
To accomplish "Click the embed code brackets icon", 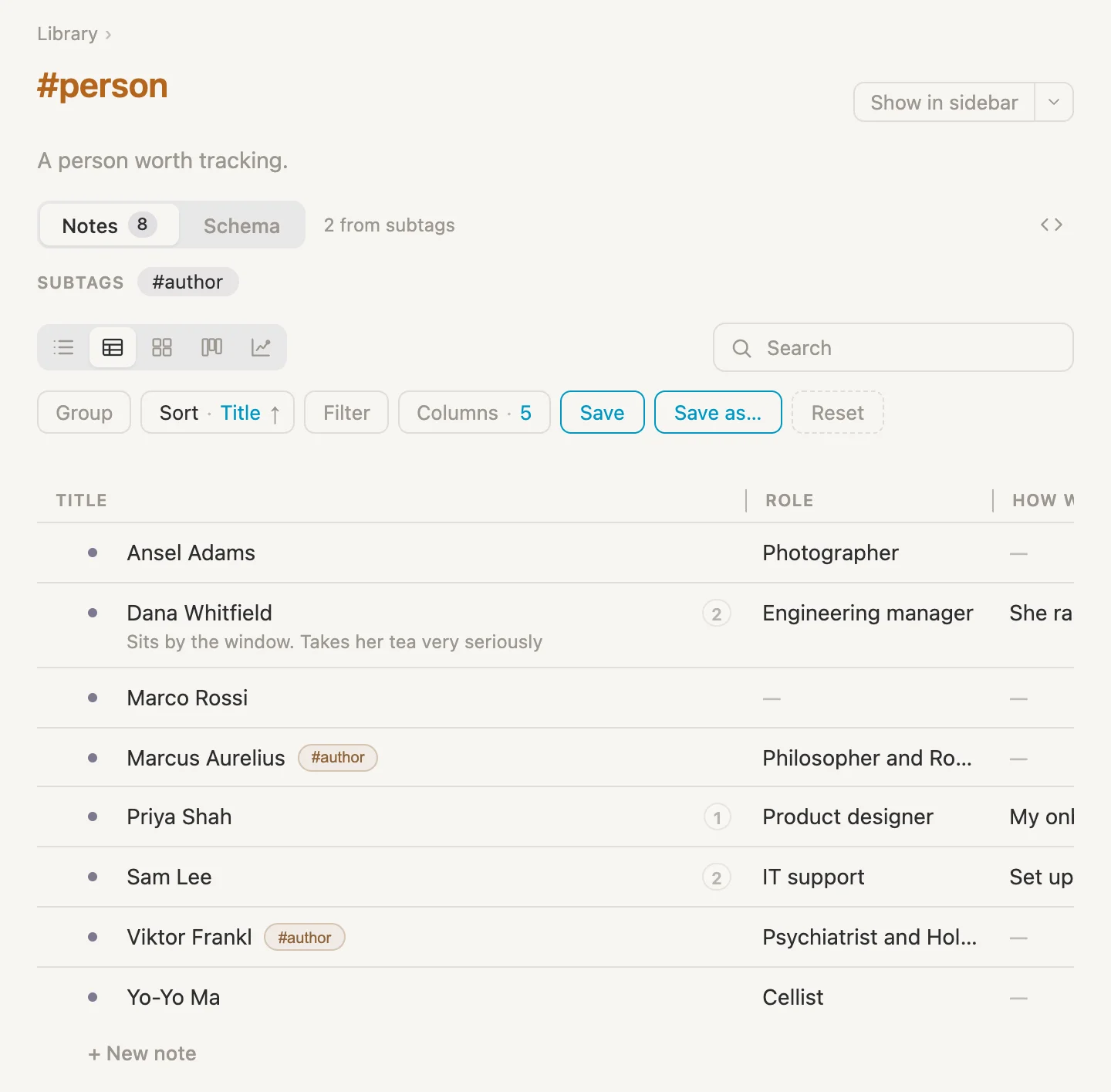I will pyautogui.click(x=1052, y=225).
